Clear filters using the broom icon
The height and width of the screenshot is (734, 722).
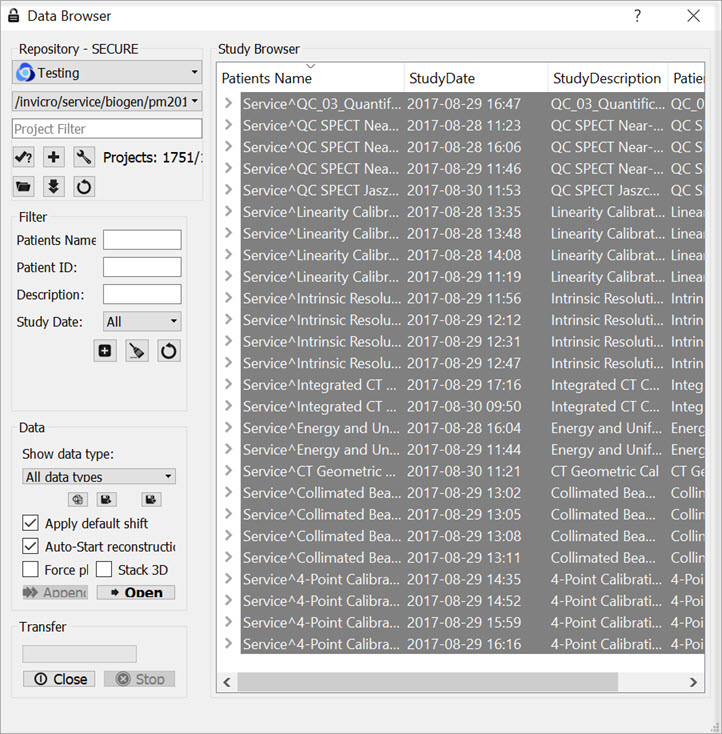137,351
